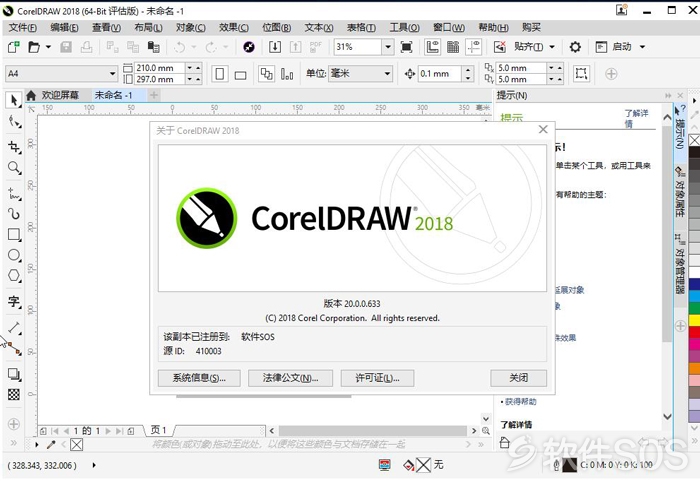Viewport: 700px width, 481px height.
Task: Click the New document icon
Action: [14, 46]
